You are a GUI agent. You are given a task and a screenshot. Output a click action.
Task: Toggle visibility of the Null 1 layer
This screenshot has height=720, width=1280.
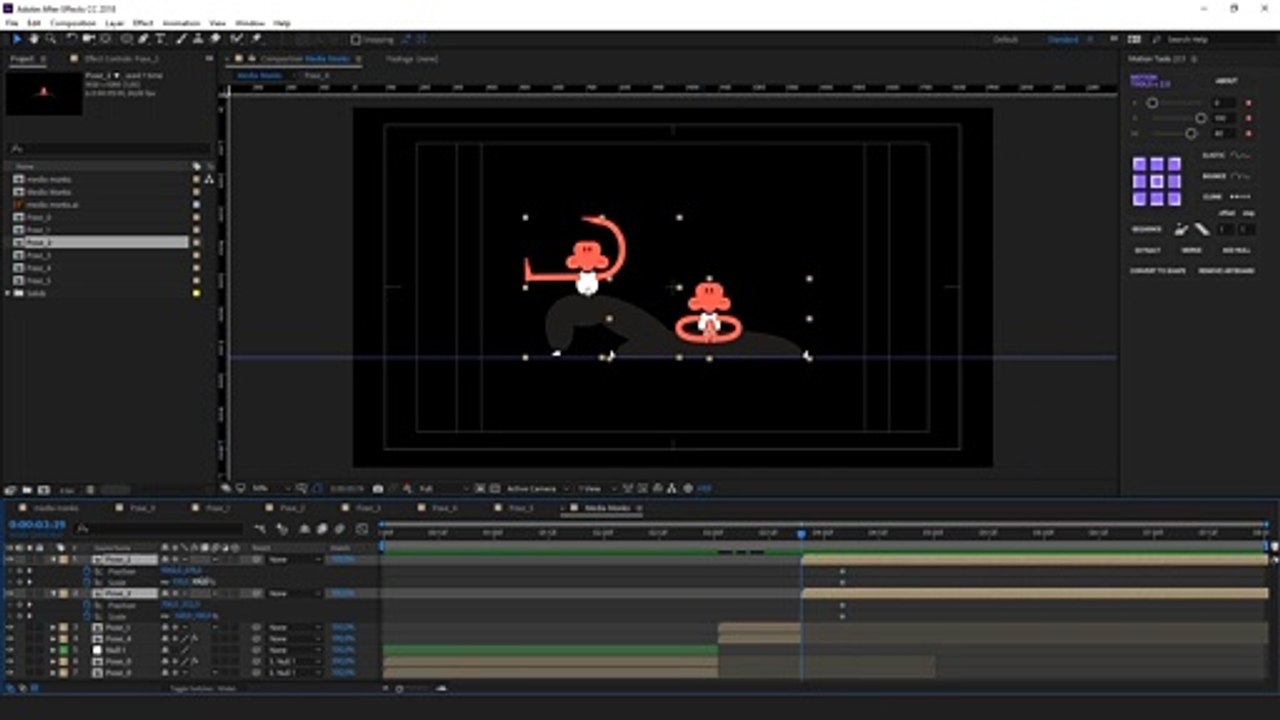pyautogui.click(x=9, y=650)
